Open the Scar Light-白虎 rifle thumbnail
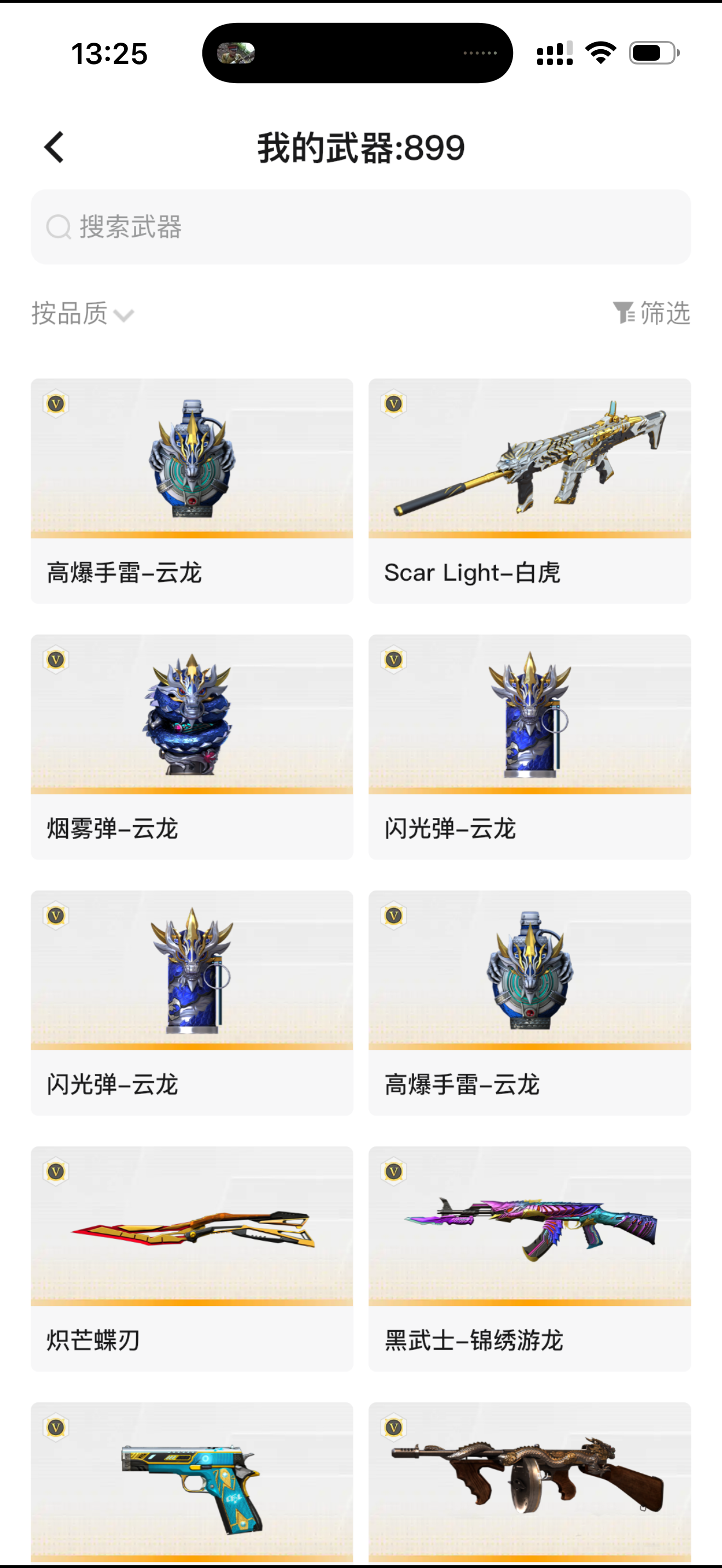This screenshot has width=722, height=1568. 529,458
